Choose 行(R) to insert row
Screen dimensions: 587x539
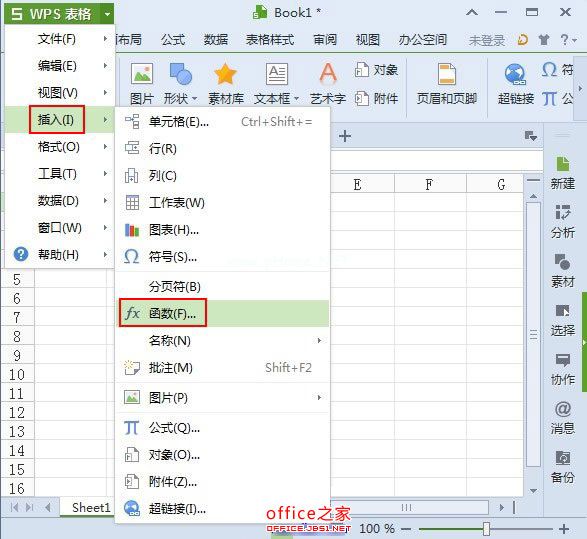(223, 149)
